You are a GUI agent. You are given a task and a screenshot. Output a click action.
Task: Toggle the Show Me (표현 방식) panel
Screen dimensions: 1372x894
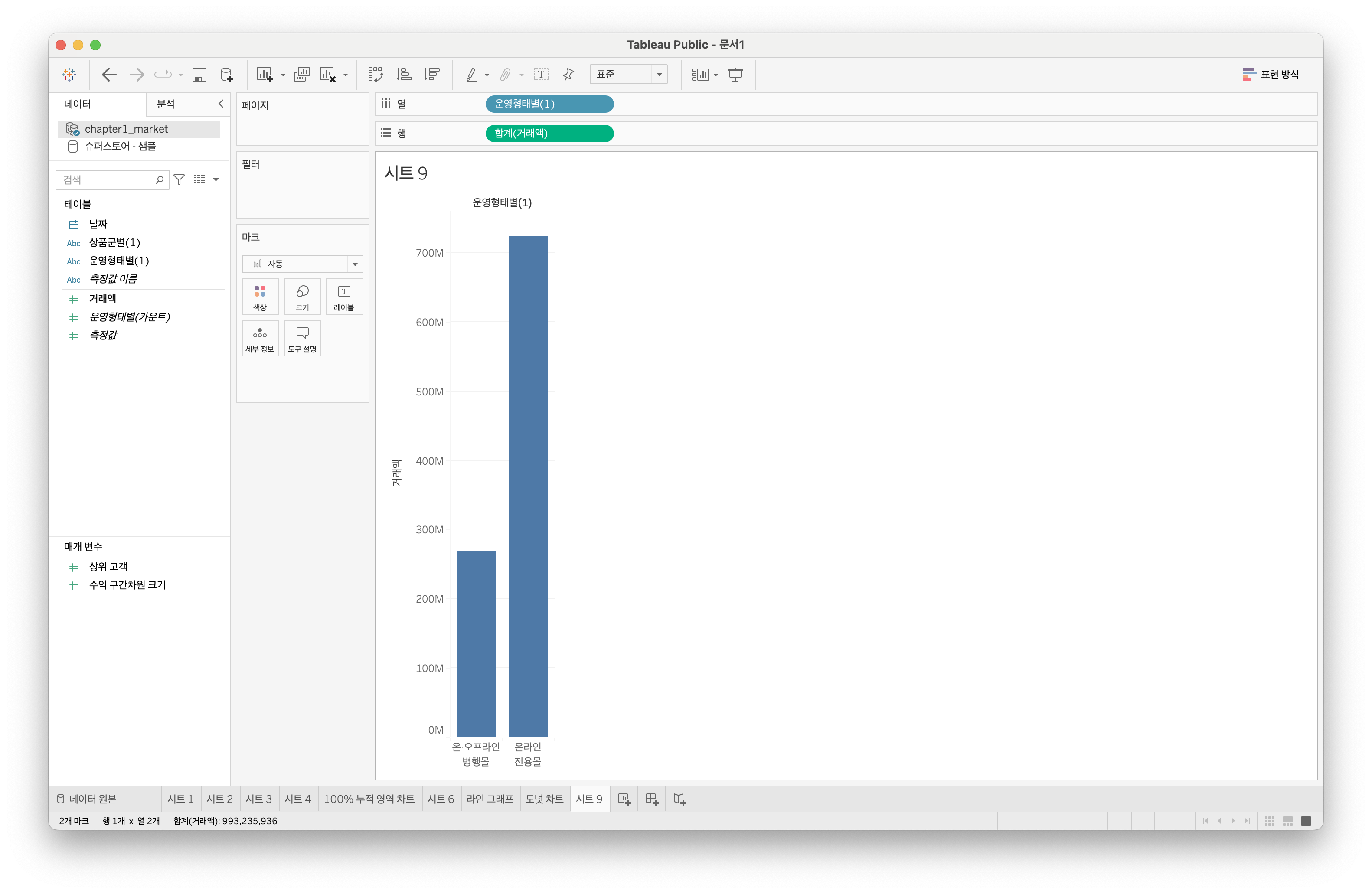1271,75
